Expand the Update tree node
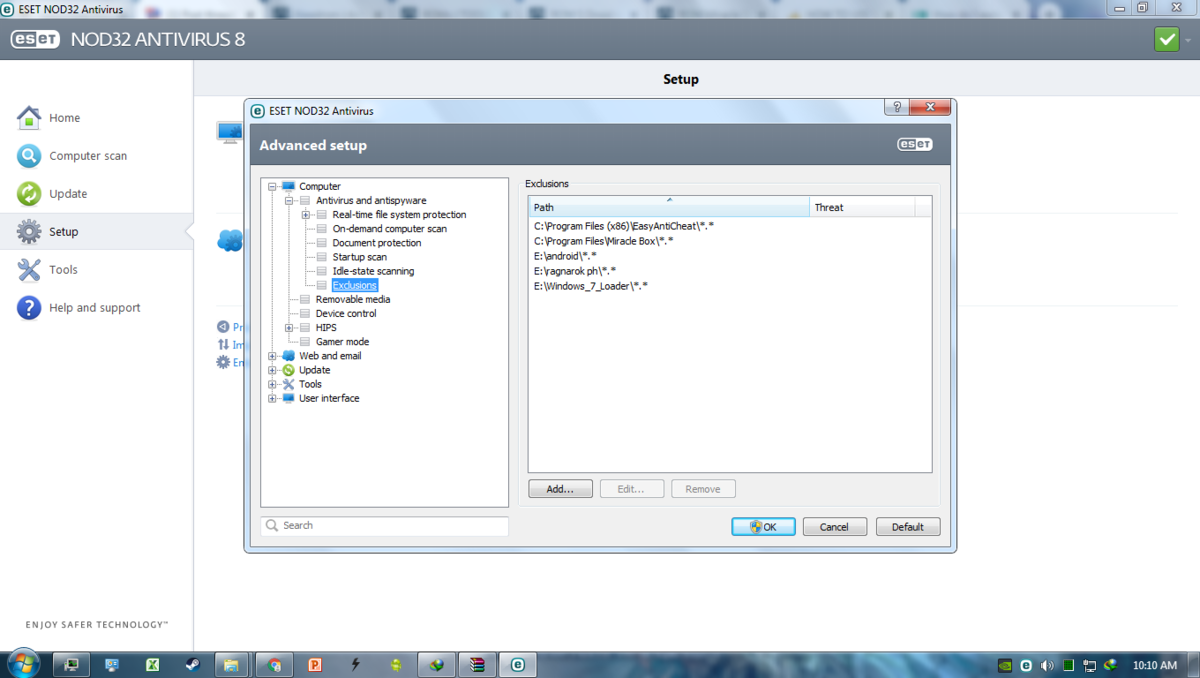 (272, 370)
